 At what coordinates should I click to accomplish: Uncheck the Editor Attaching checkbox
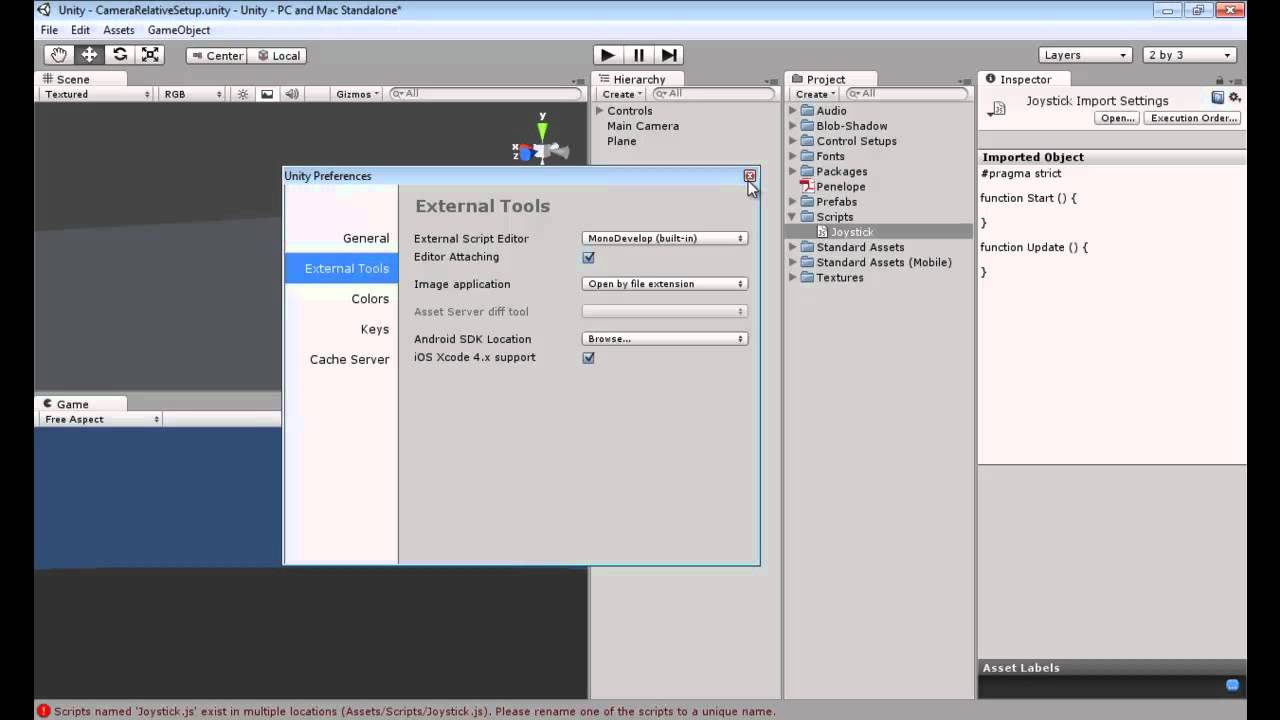588,257
